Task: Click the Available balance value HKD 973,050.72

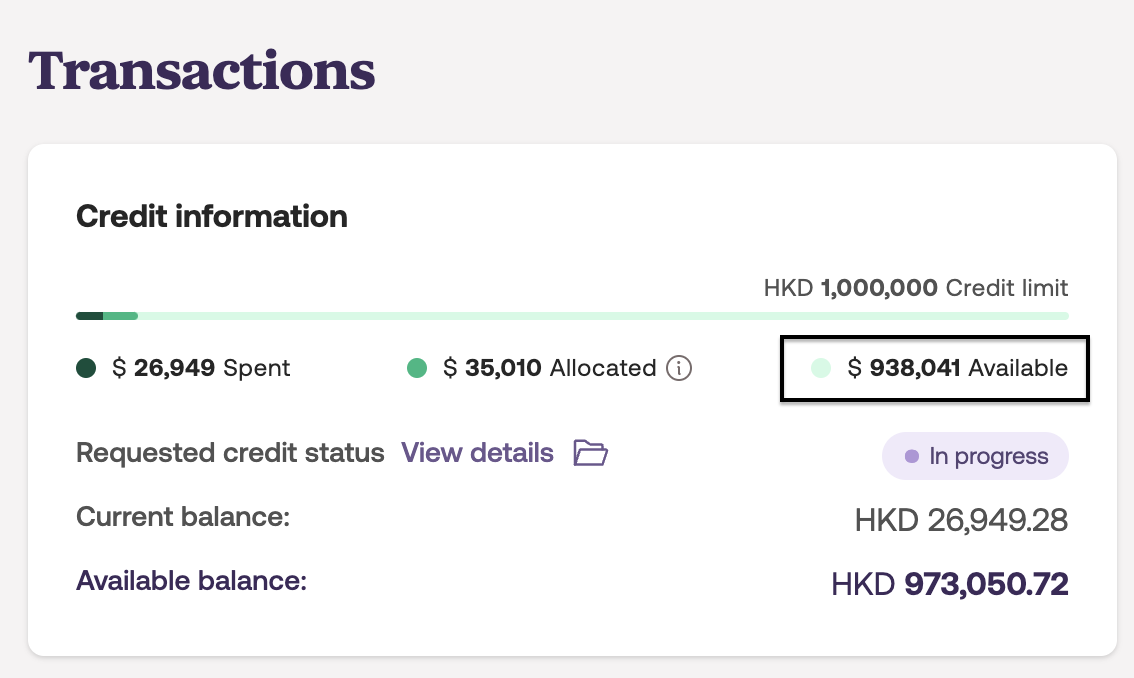Action: click(x=949, y=584)
